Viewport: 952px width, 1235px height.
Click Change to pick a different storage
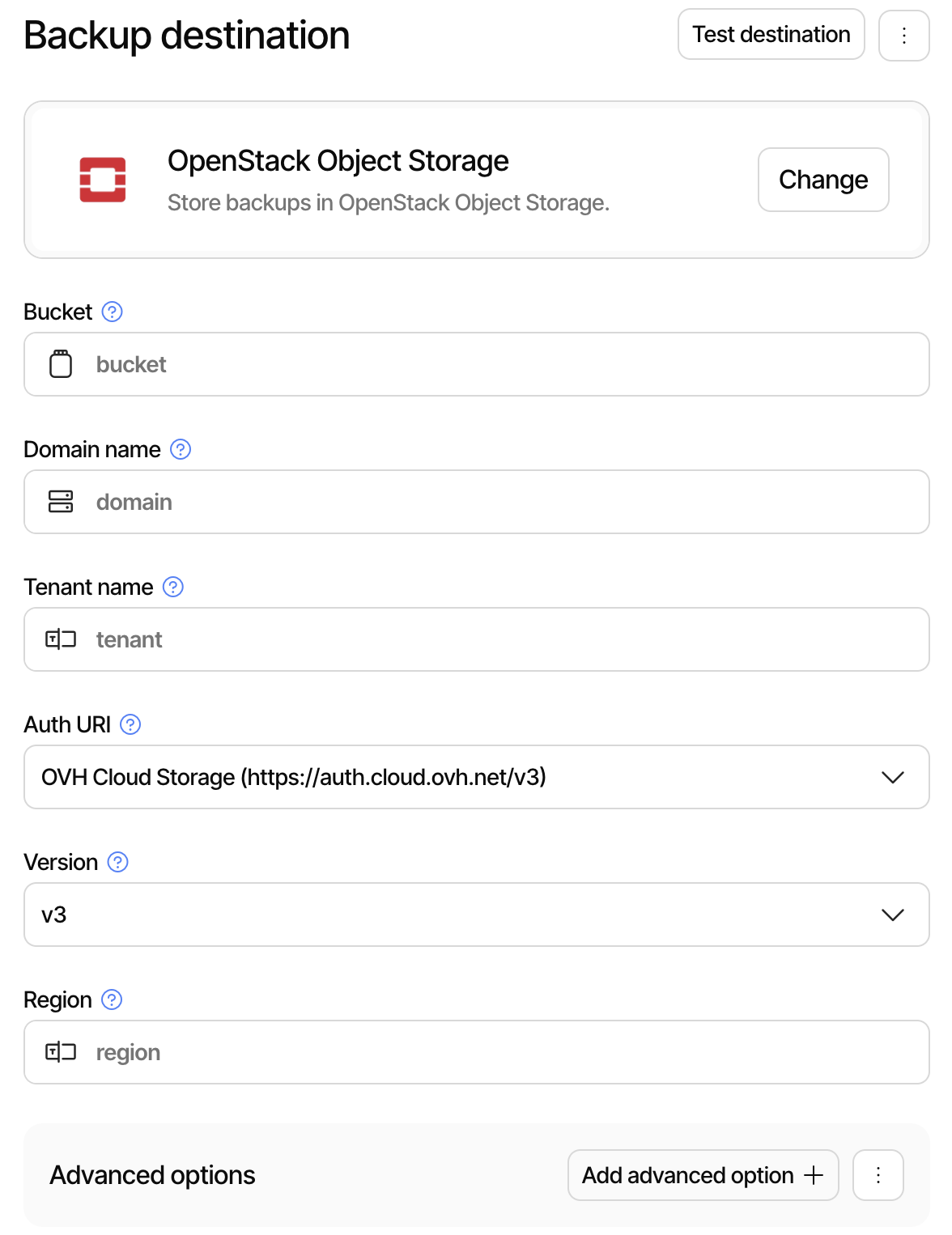click(x=822, y=180)
